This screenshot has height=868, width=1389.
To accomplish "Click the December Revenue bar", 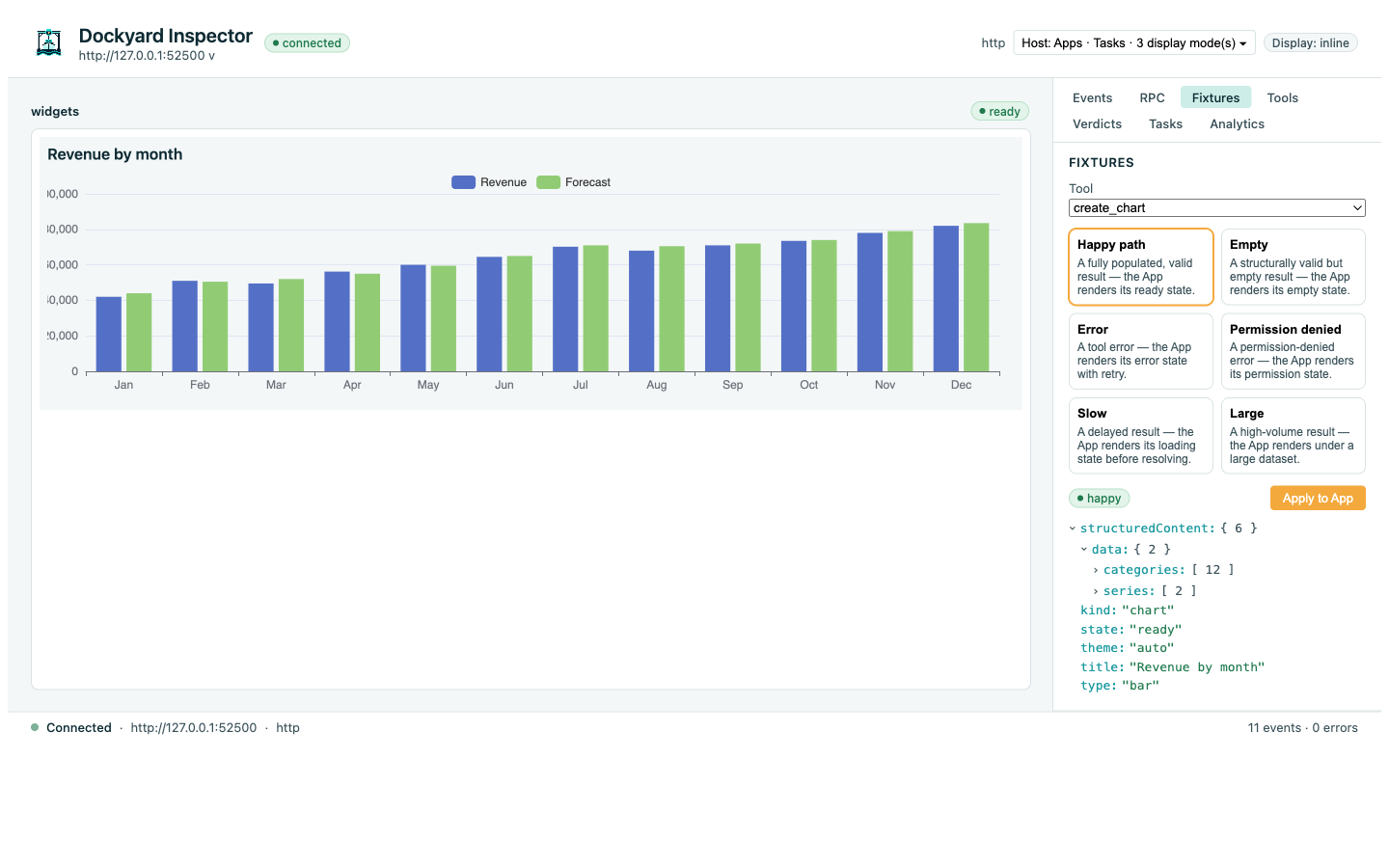I will [946, 299].
